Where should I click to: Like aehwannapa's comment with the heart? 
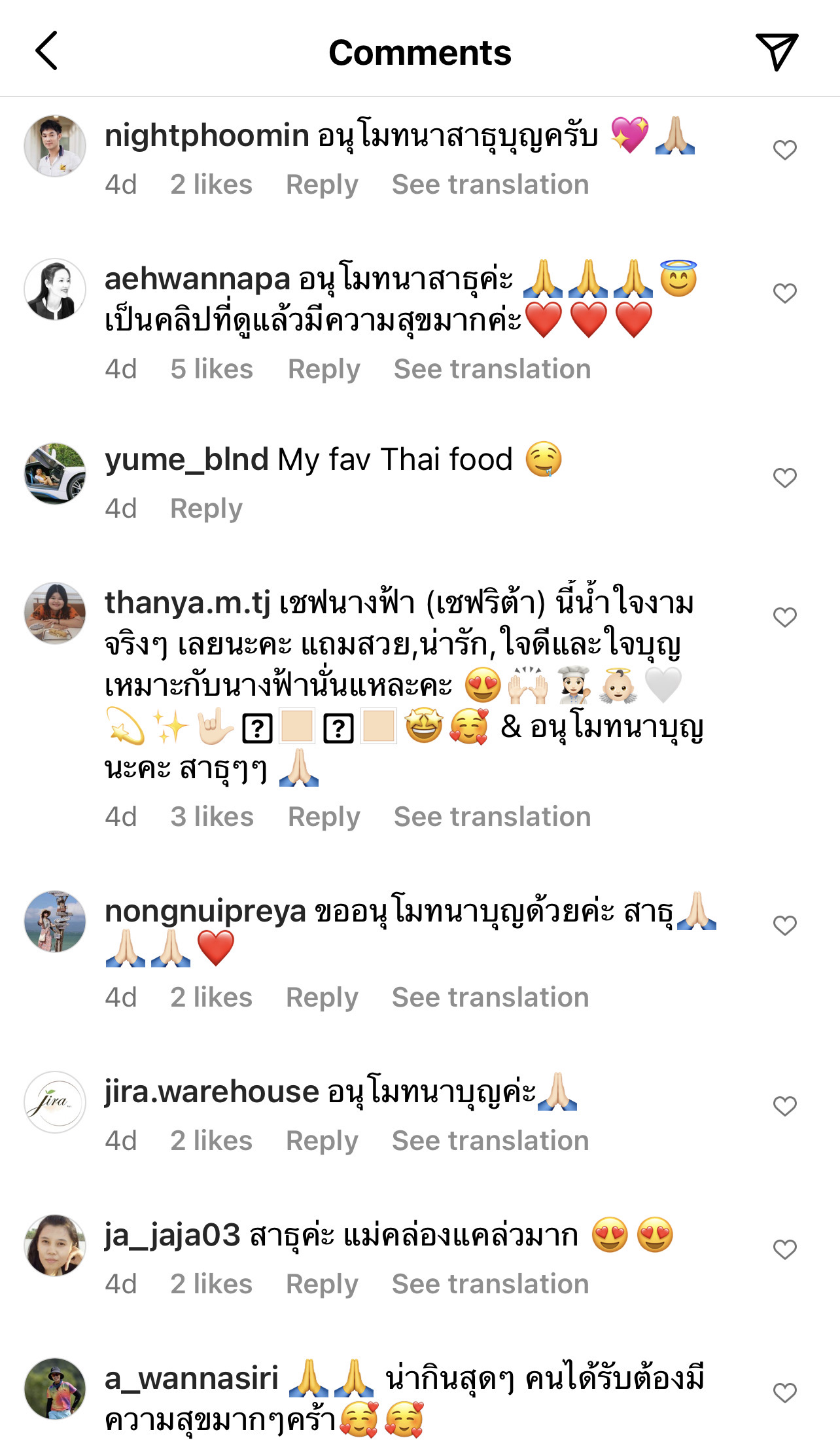(784, 293)
